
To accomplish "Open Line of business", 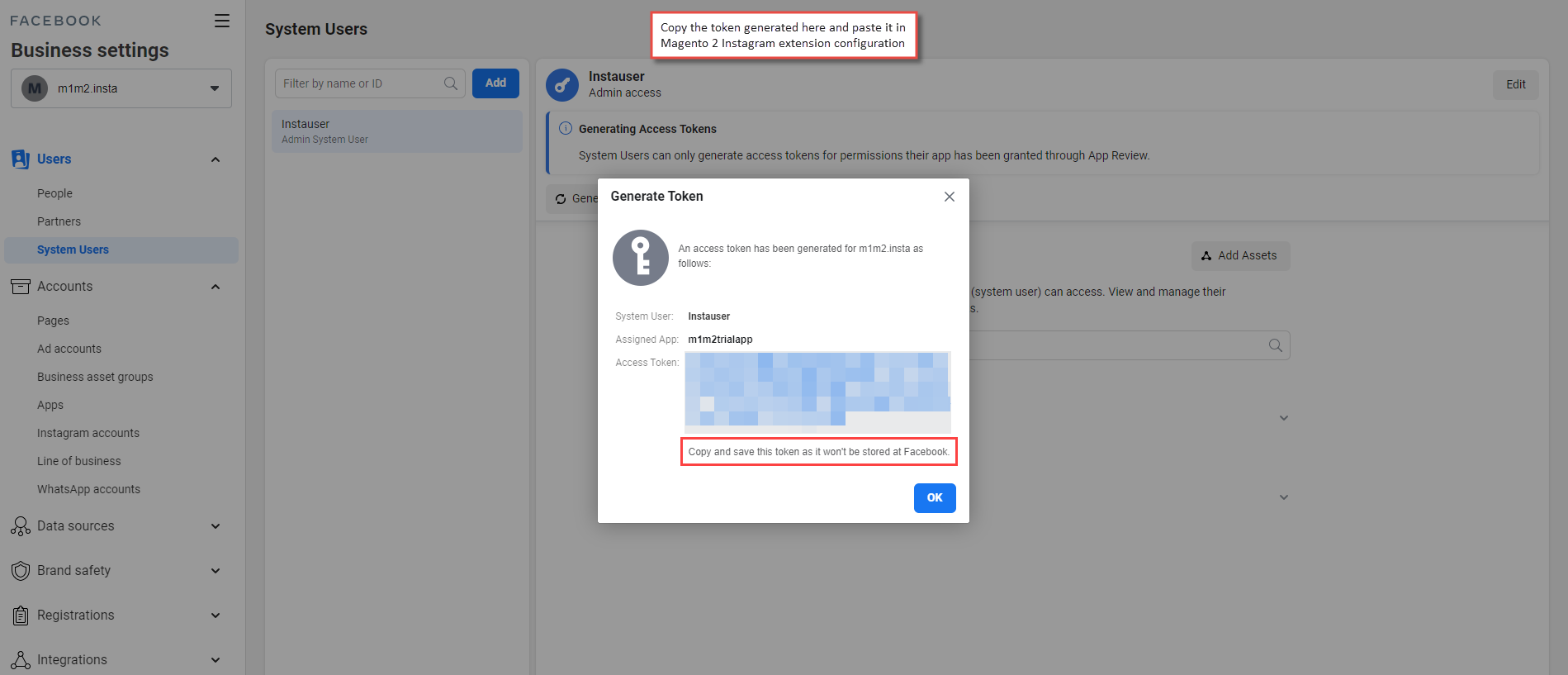I will (x=79, y=461).
